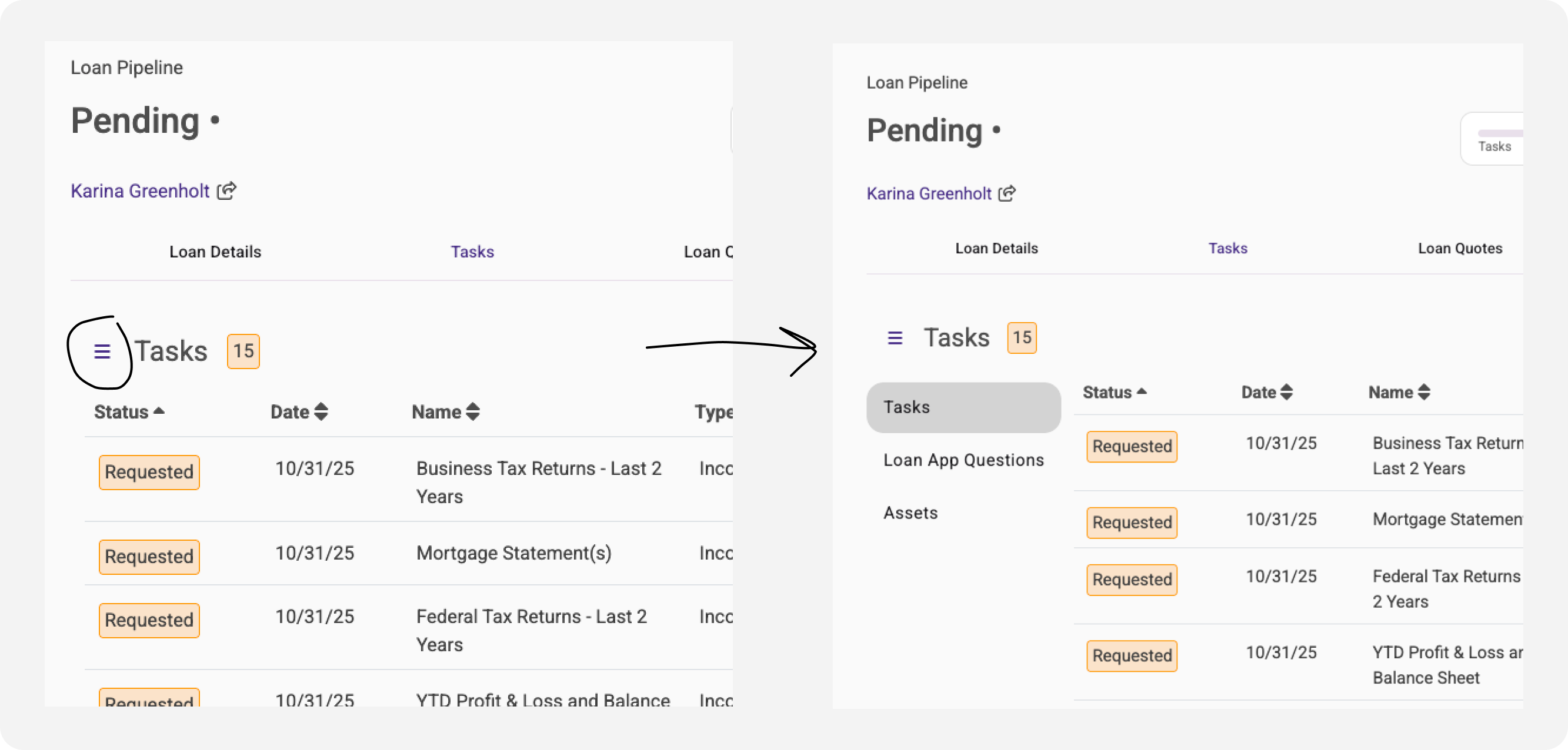Click external link icon beside Karina Greenholt in left panel
This screenshot has width=1568, height=750.
click(x=226, y=191)
